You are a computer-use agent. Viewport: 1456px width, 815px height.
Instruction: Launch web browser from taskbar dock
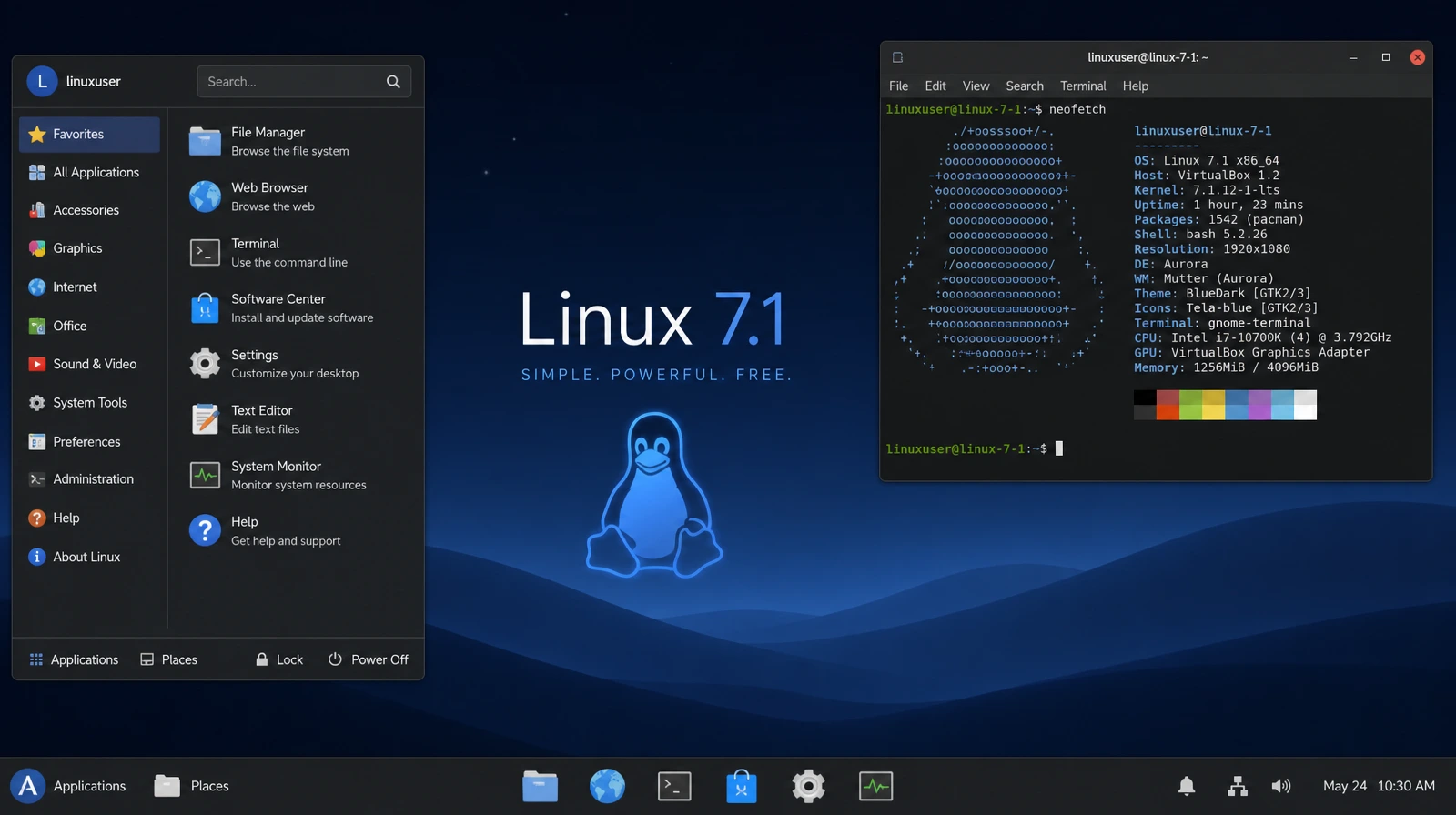coord(607,786)
